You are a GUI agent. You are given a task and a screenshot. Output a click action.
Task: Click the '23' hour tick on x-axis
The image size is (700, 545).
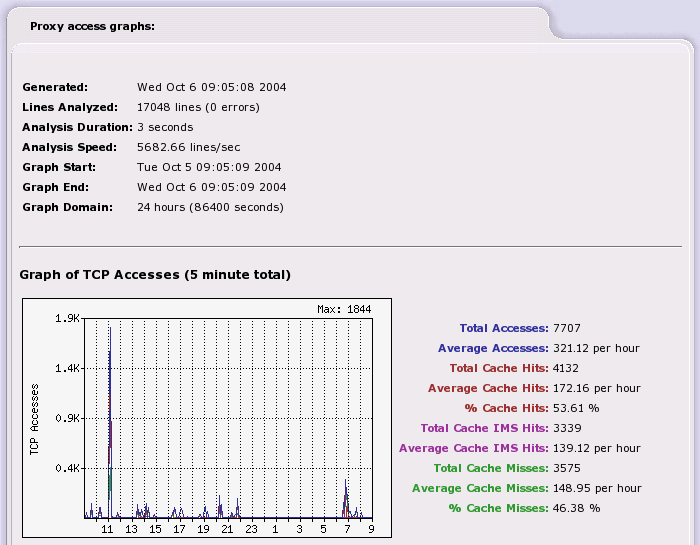252,529
